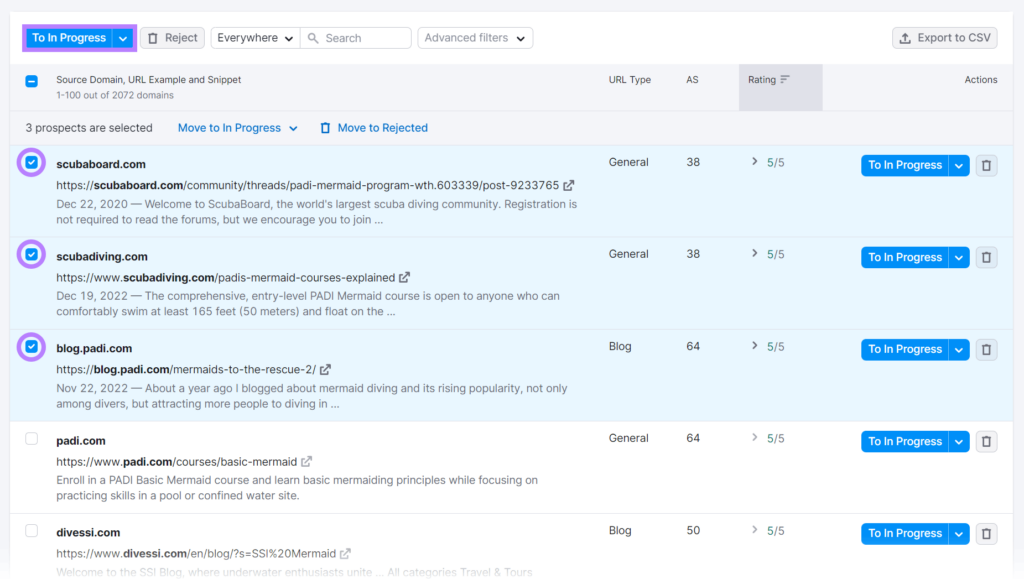This screenshot has height=579, width=1024.
Task: Move blog.padi.com To In Progress
Action: click(x=904, y=349)
